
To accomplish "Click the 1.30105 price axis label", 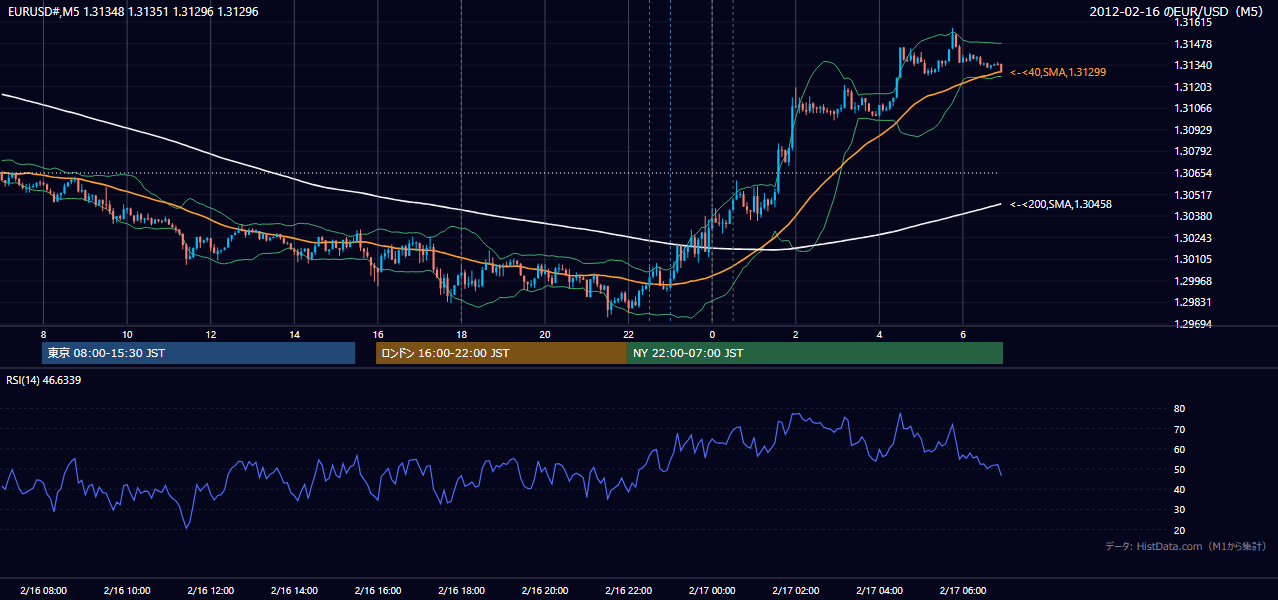I will pos(1194,259).
